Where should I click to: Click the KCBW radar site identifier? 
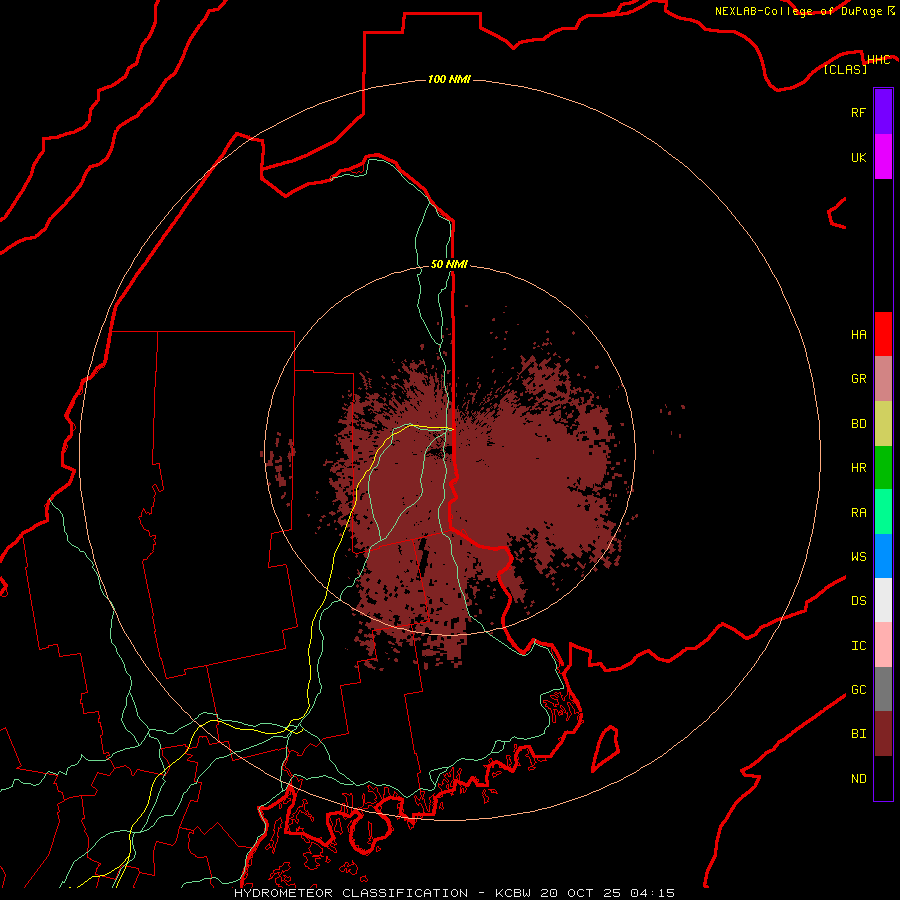click(513, 893)
